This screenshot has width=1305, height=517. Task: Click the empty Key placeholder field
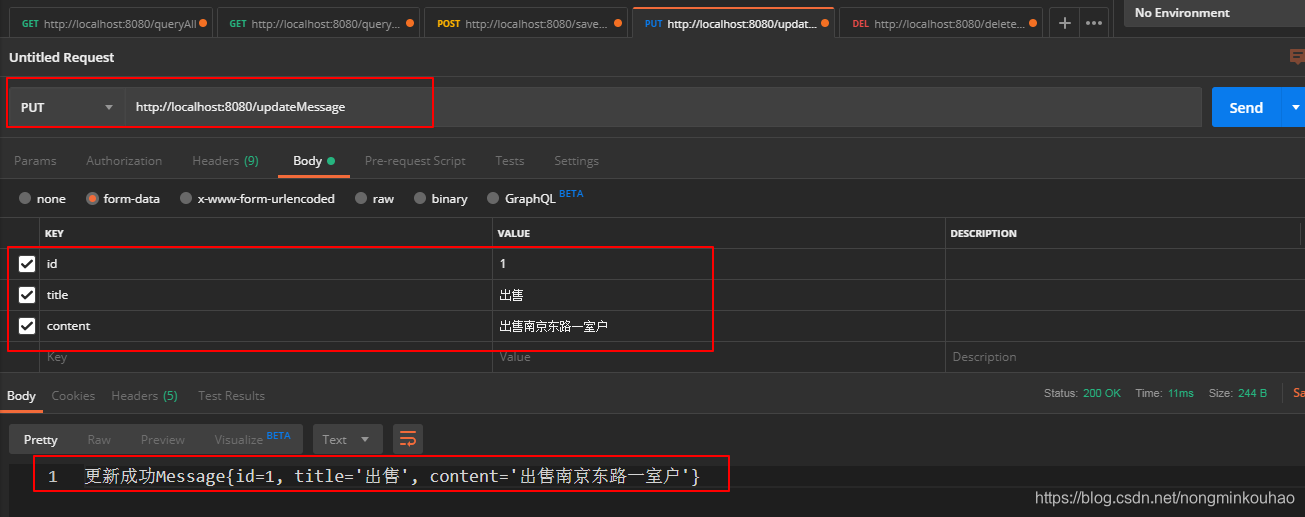[266, 357]
